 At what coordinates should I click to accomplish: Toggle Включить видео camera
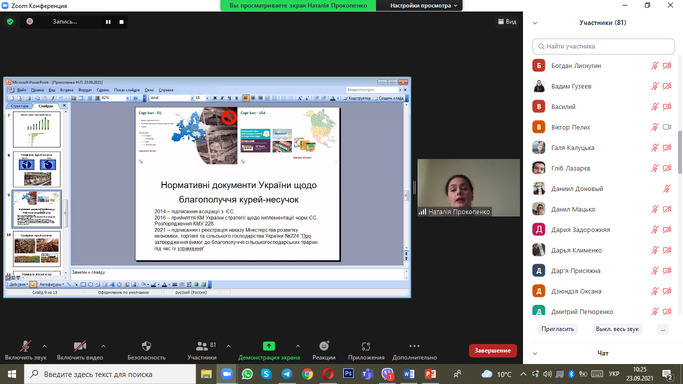[80, 346]
